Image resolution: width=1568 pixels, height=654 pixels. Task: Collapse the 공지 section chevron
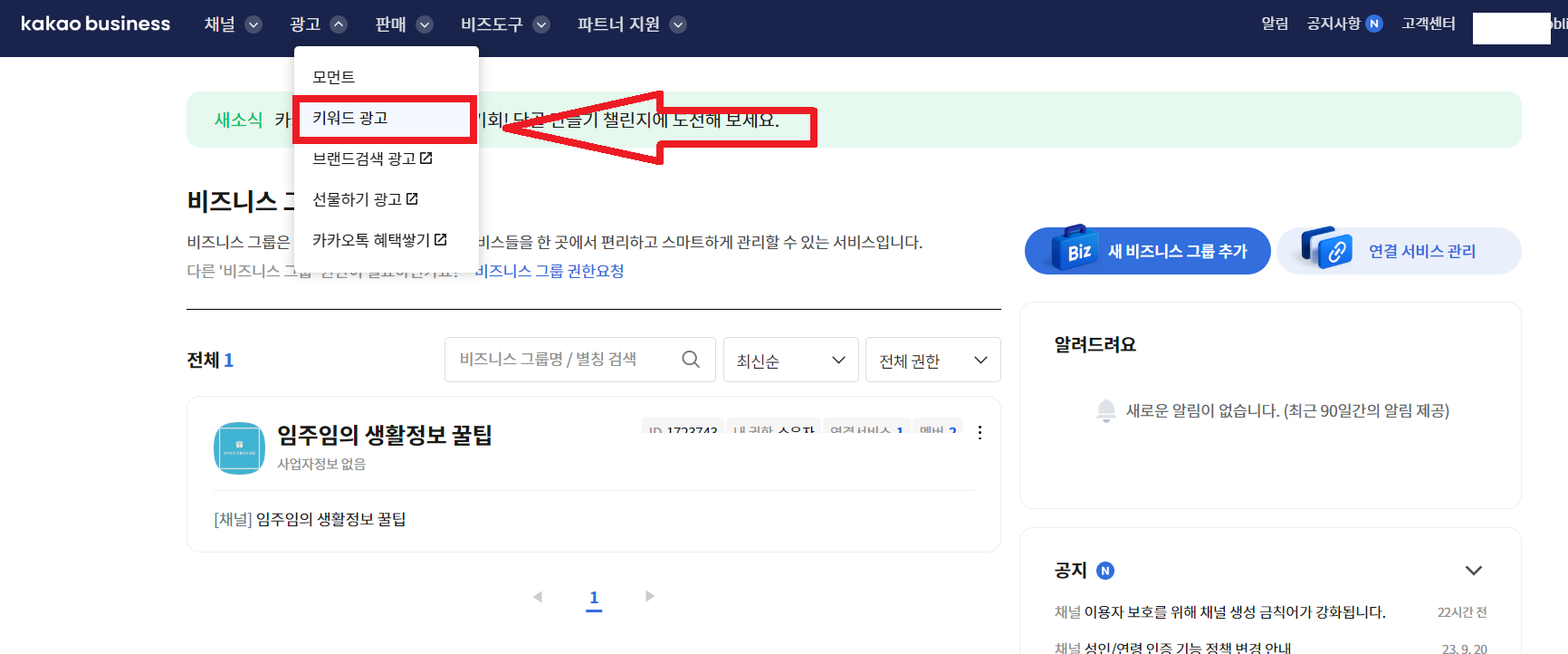pos(1474,571)
